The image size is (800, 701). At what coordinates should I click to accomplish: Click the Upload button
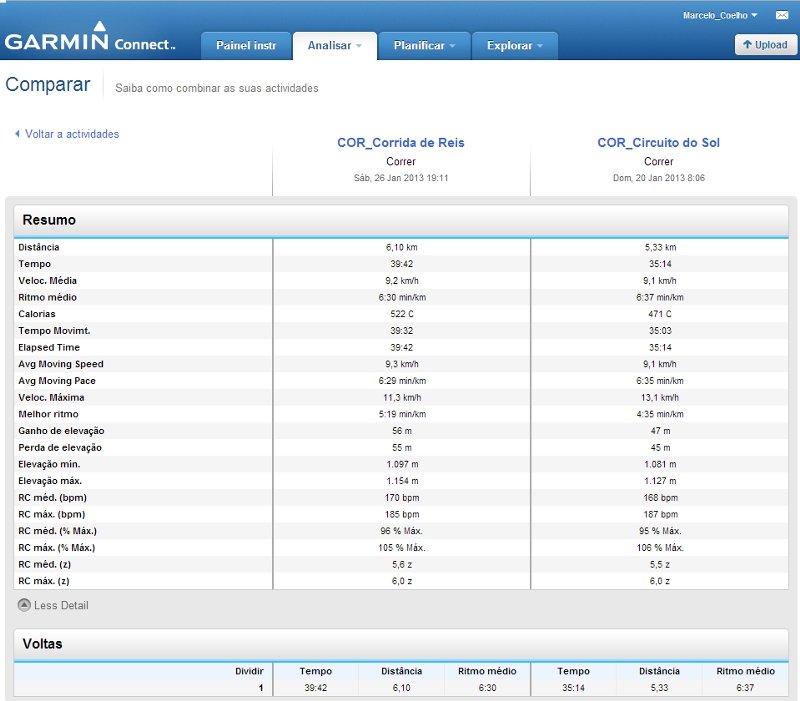tap(765, 45)
